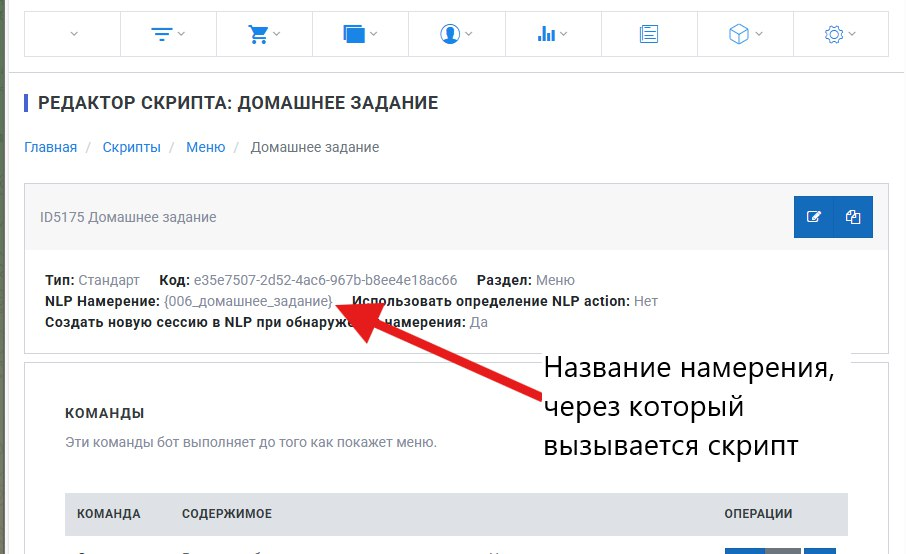The width and height of the screenshot is (906, 554).
Task: Open the settings gear icon
Action: point(834,34)
